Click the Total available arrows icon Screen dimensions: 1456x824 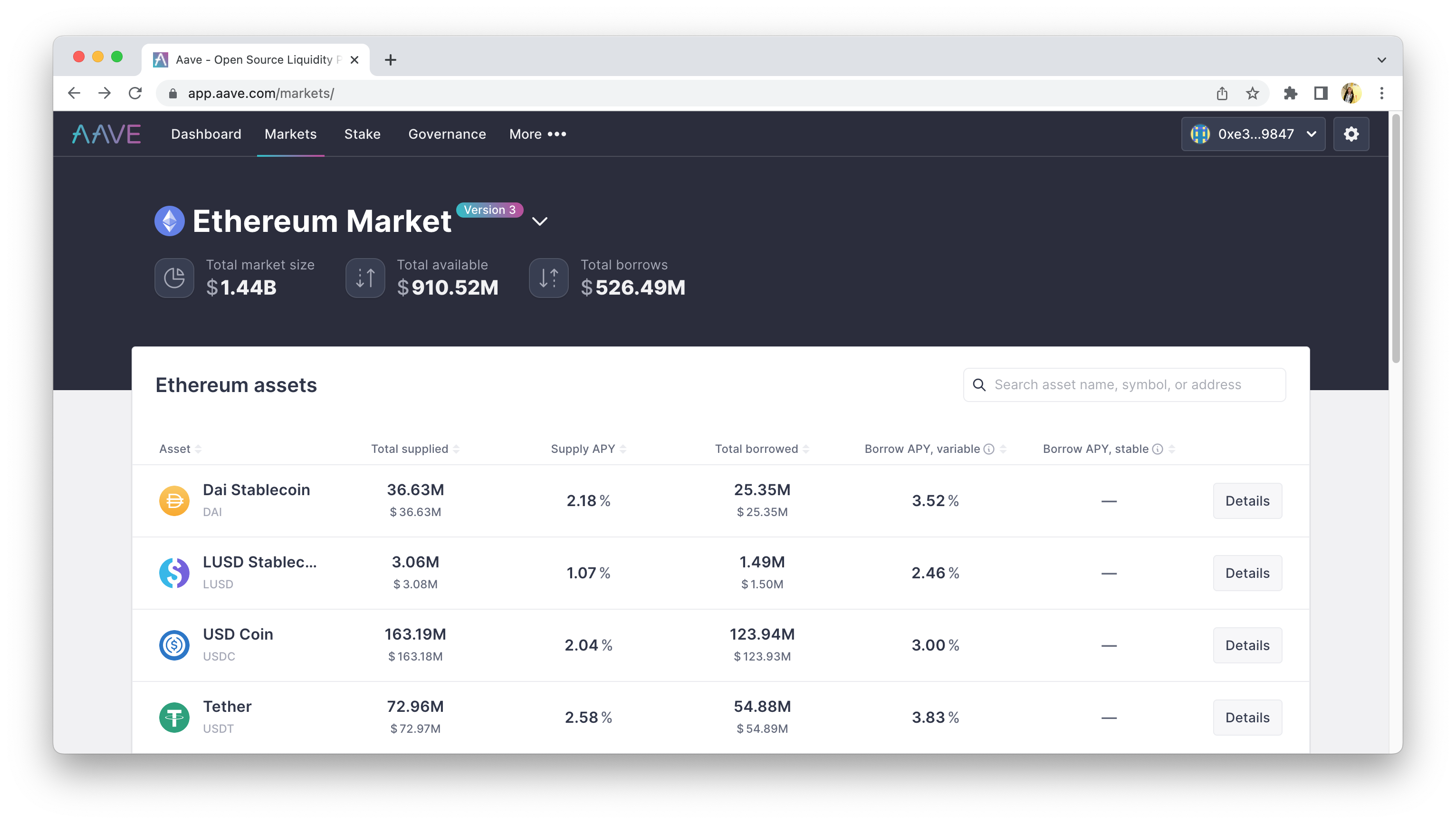tap(365, 278)
